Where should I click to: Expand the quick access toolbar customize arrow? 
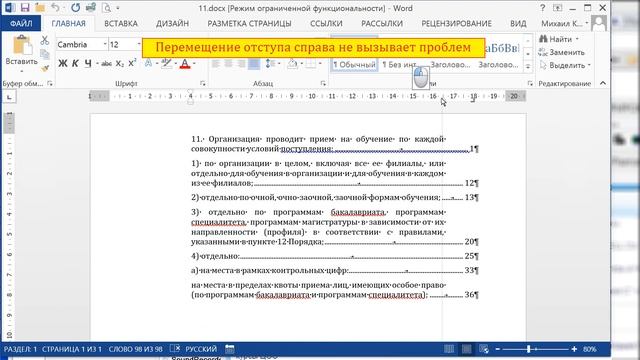(118, 8)
